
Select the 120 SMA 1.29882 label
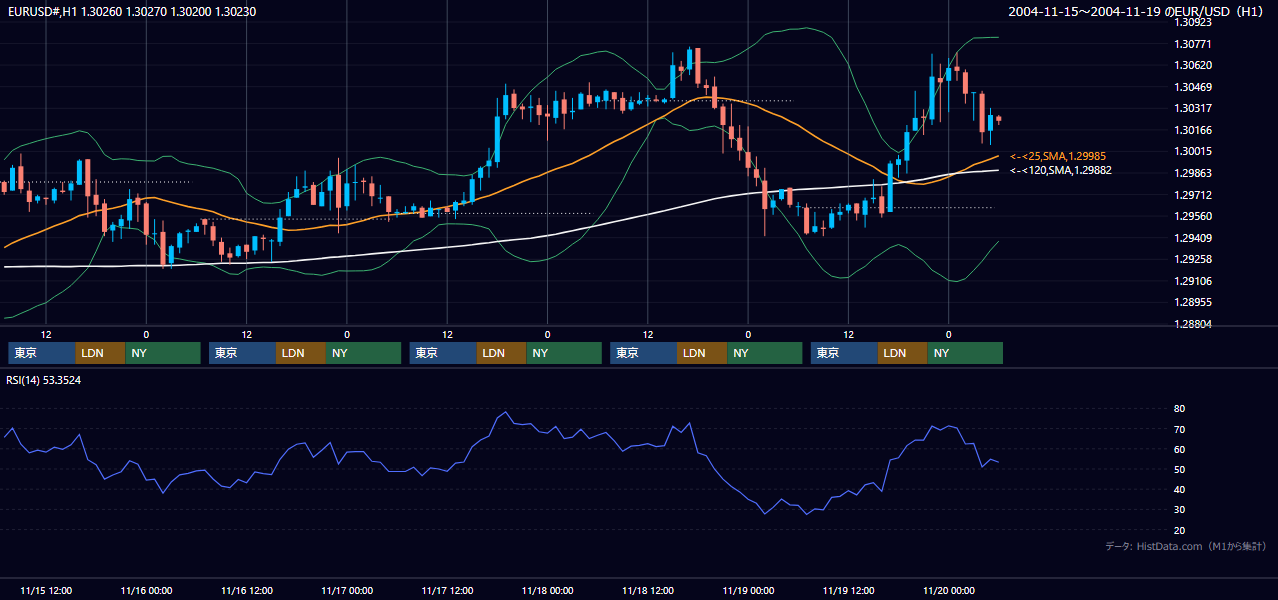(1061, 171)
